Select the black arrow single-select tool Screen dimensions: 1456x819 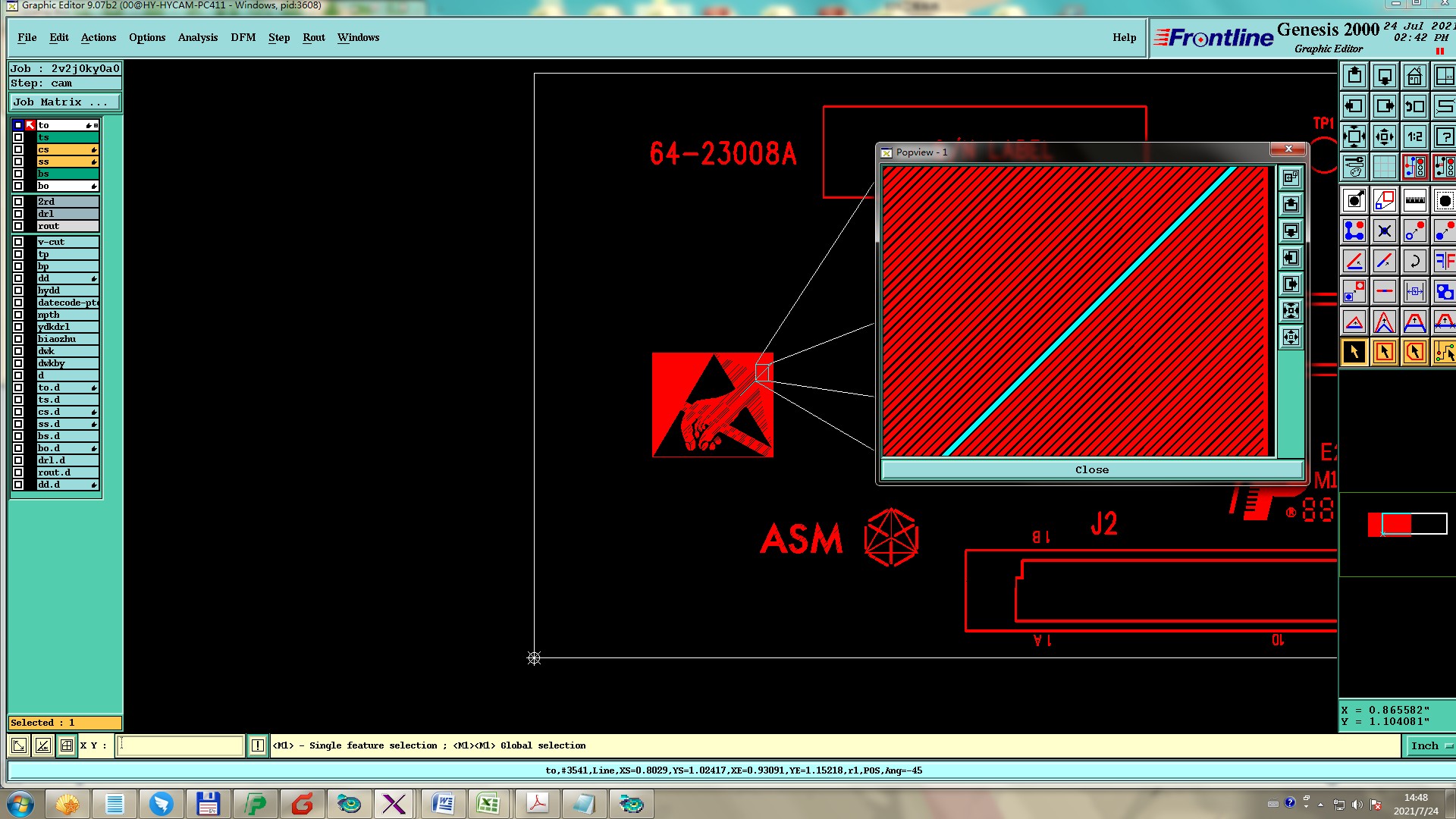(1354, 352)
